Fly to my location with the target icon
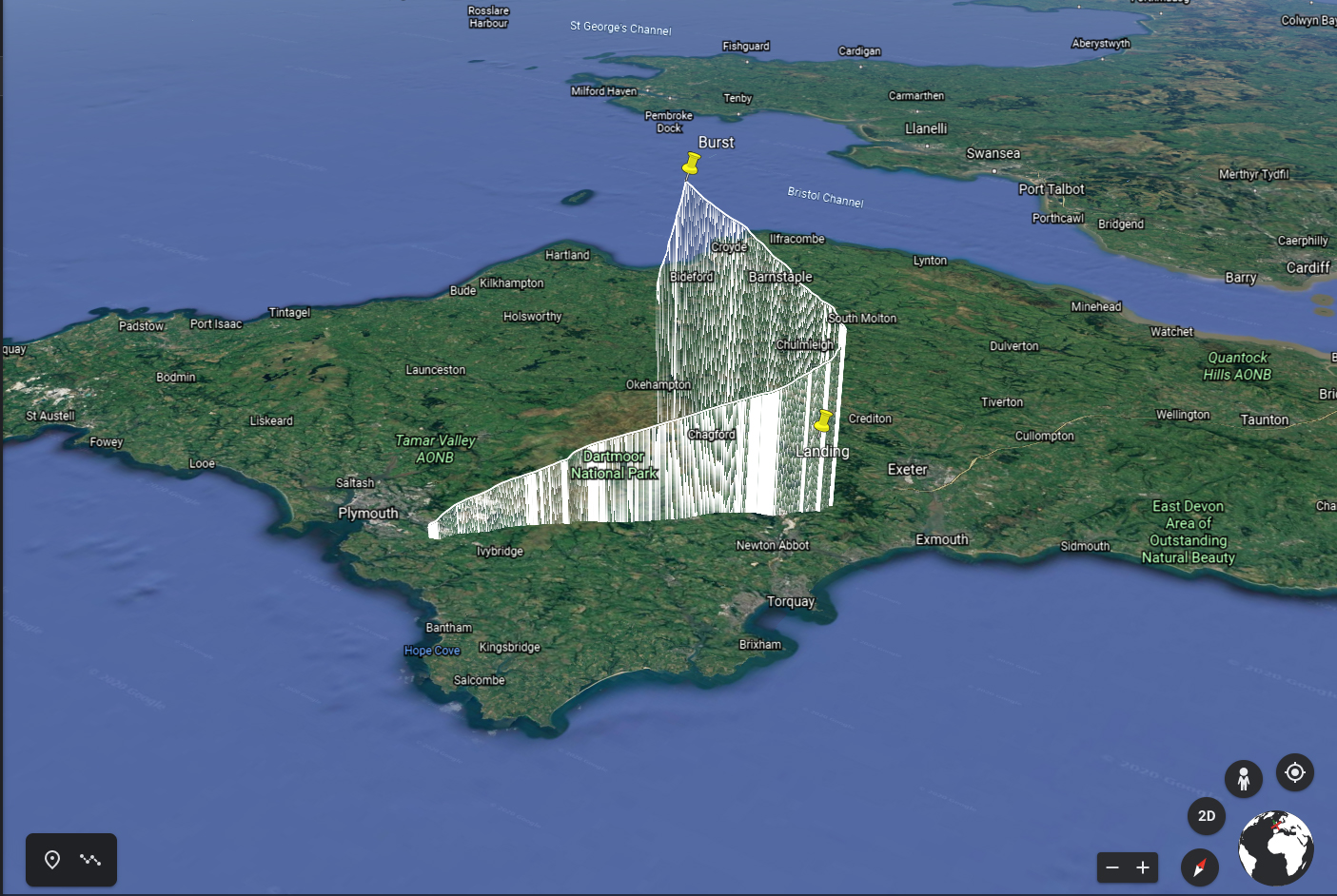 (x=1294, y=772)
